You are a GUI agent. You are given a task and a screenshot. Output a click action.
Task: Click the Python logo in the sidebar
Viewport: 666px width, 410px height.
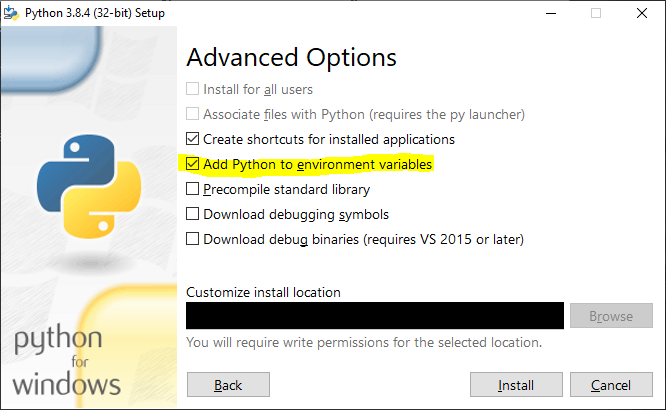[89, 186]
